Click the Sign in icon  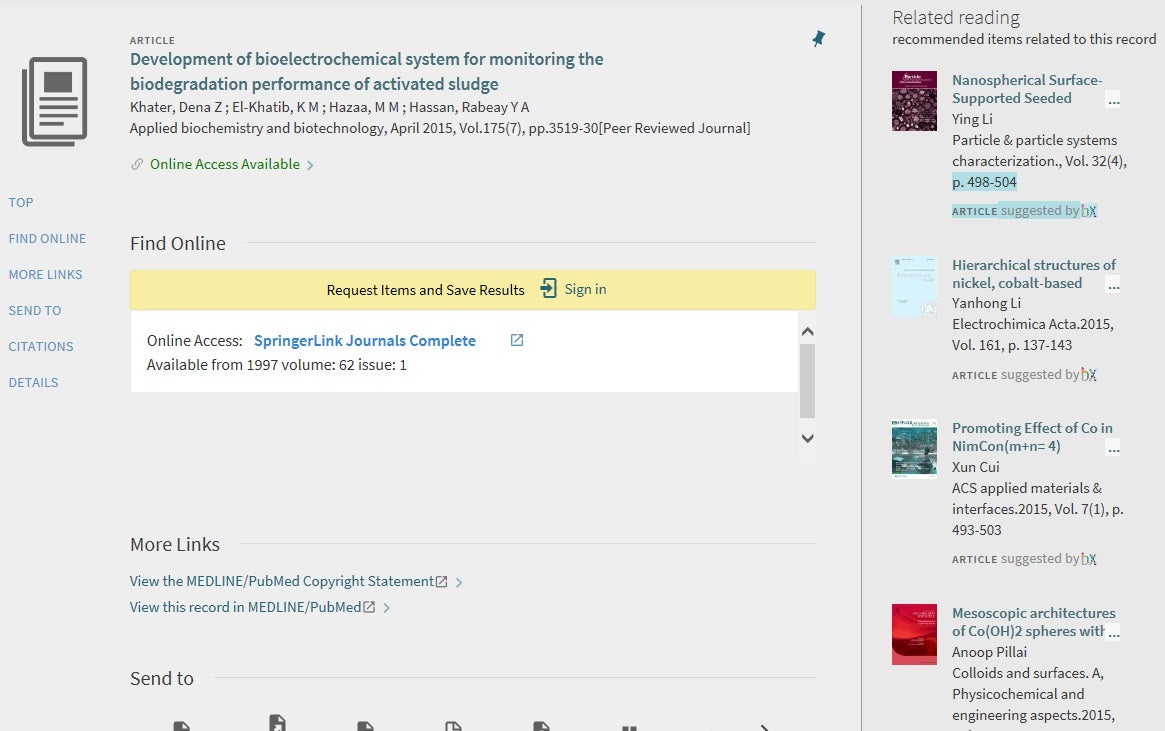pos(548,289)
